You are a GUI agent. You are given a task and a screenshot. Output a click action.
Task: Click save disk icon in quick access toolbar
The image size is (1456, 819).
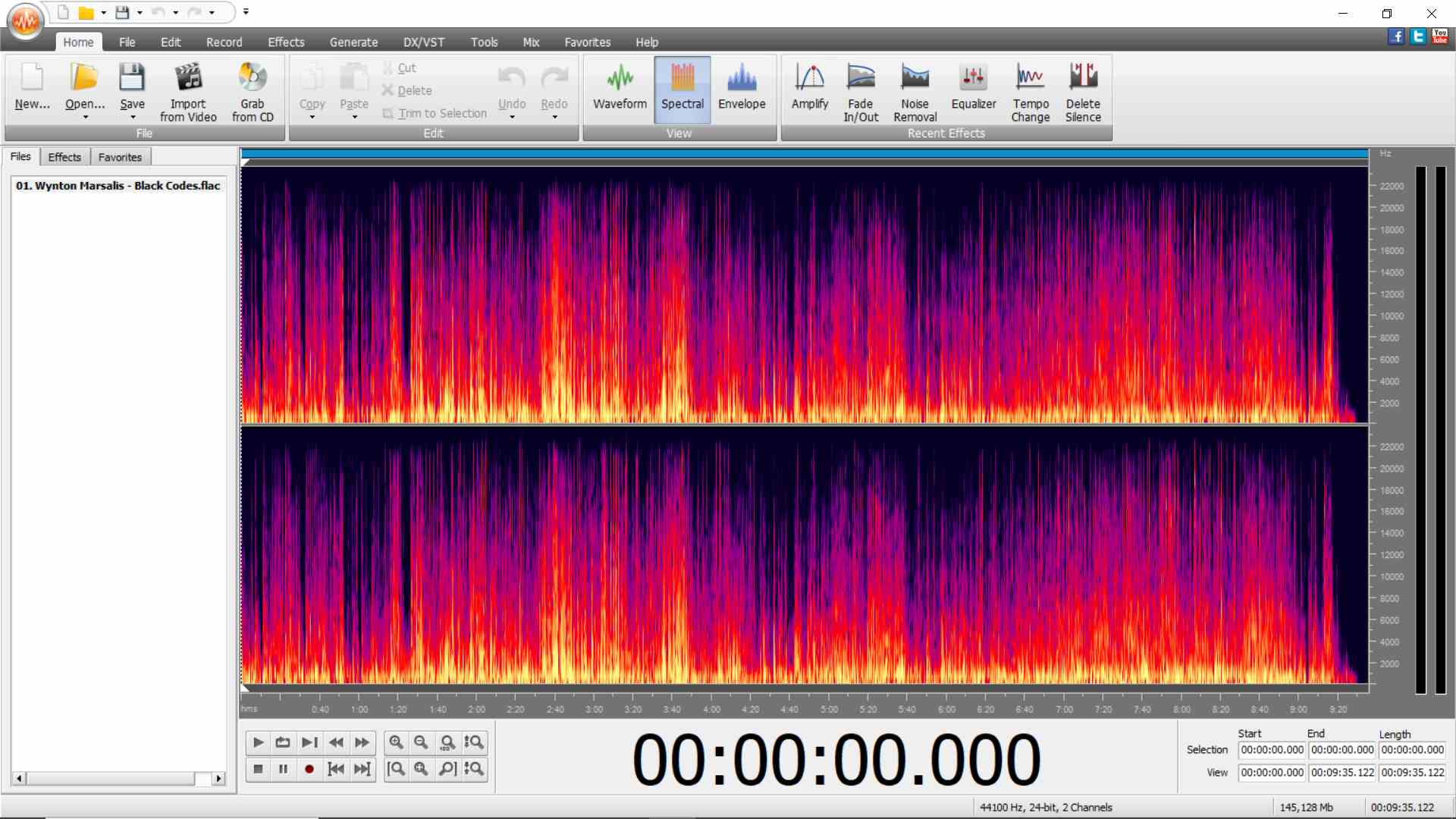[122, 12]
